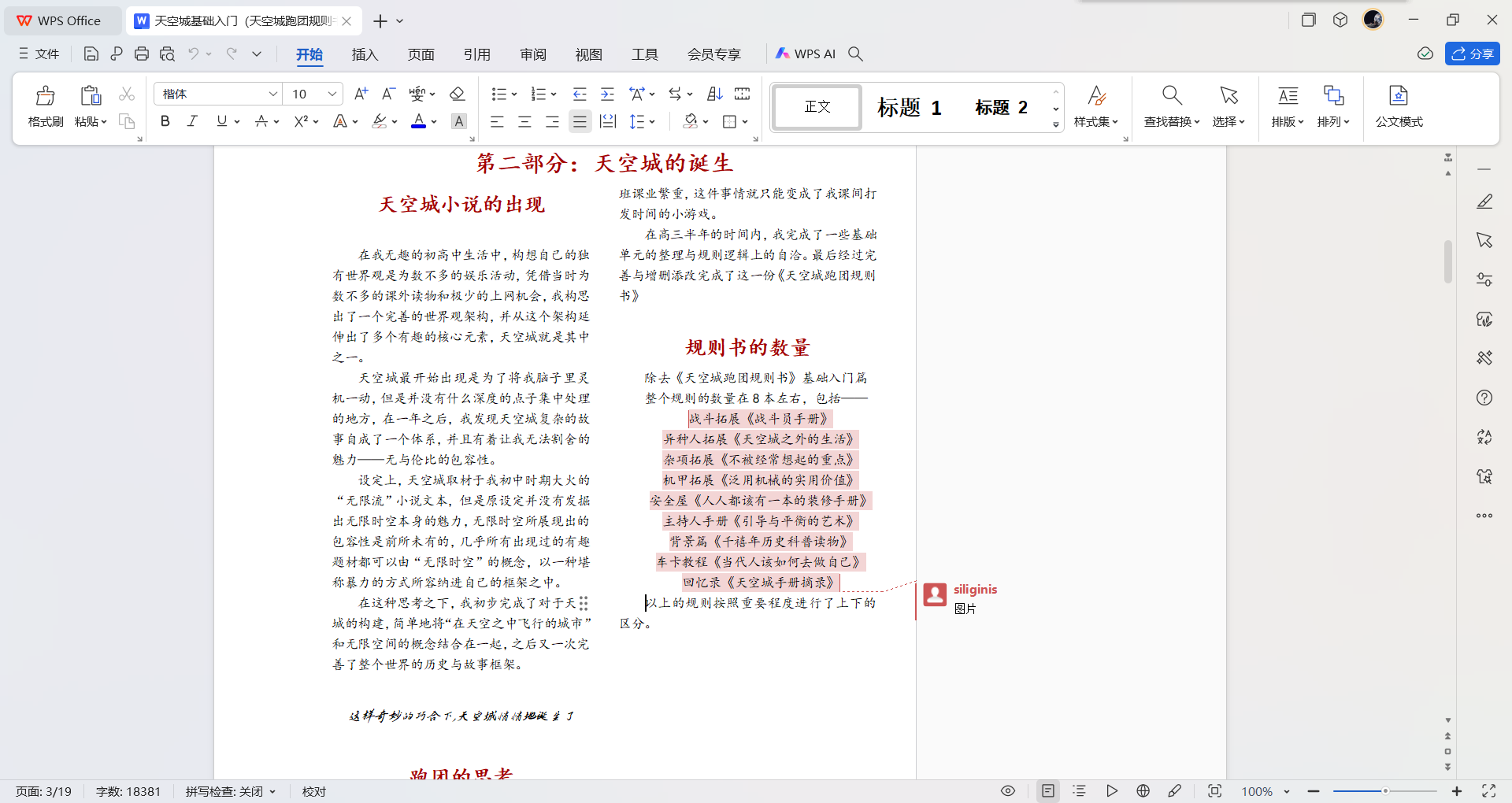The width and height of the screenshot is (1512, 803).
Task: Open Print Preview icon
Action: tap(167, 54)
